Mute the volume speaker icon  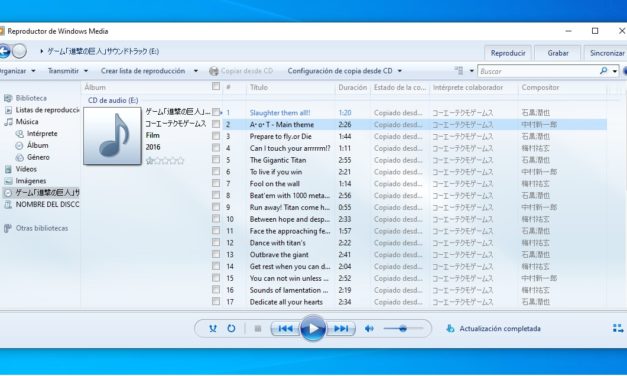coord(369,328)
